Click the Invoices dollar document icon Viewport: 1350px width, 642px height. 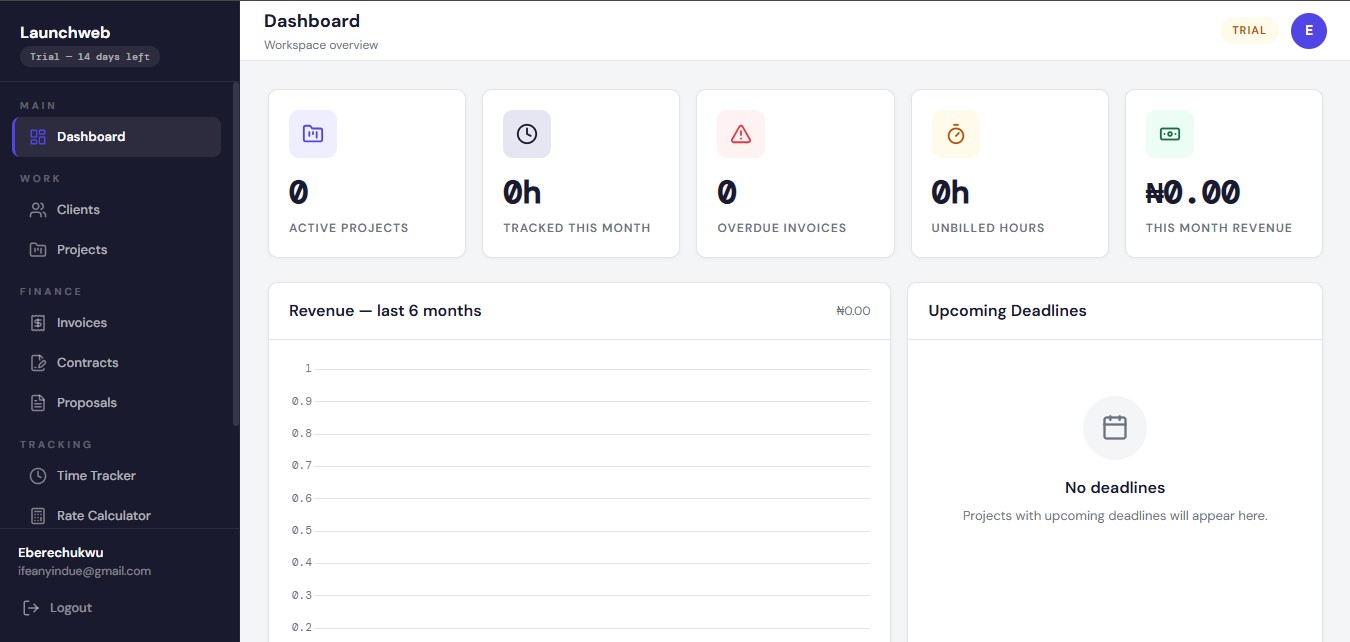[38, 323]
